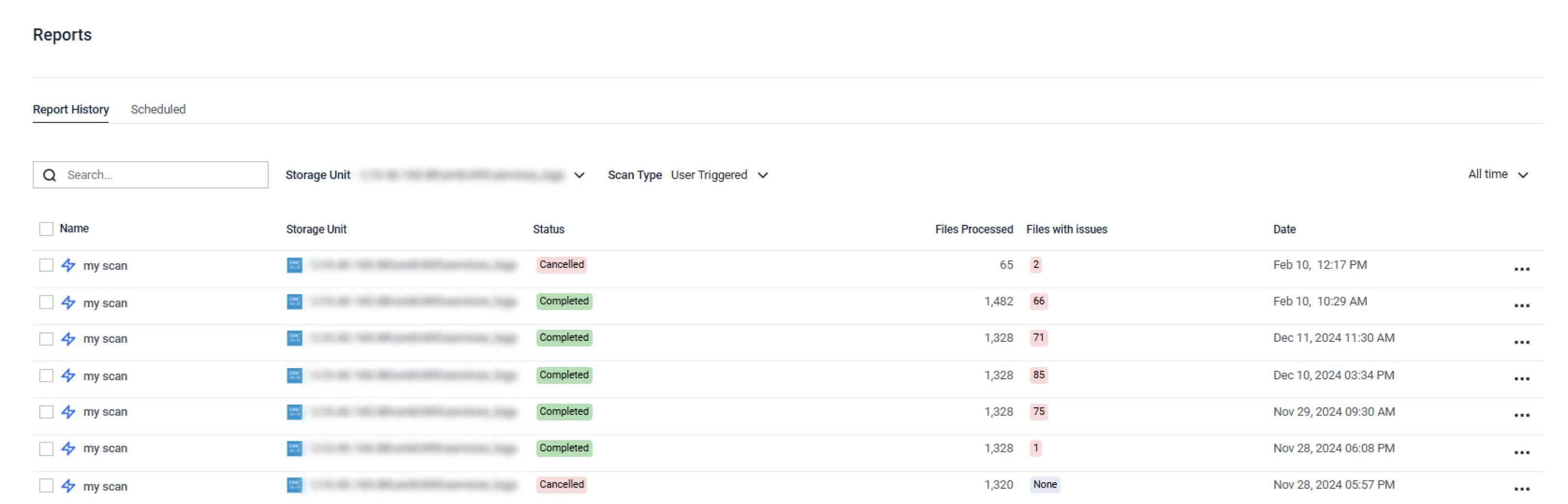Select the Report History tab
1568x504 pixels.
click(70, 110)
